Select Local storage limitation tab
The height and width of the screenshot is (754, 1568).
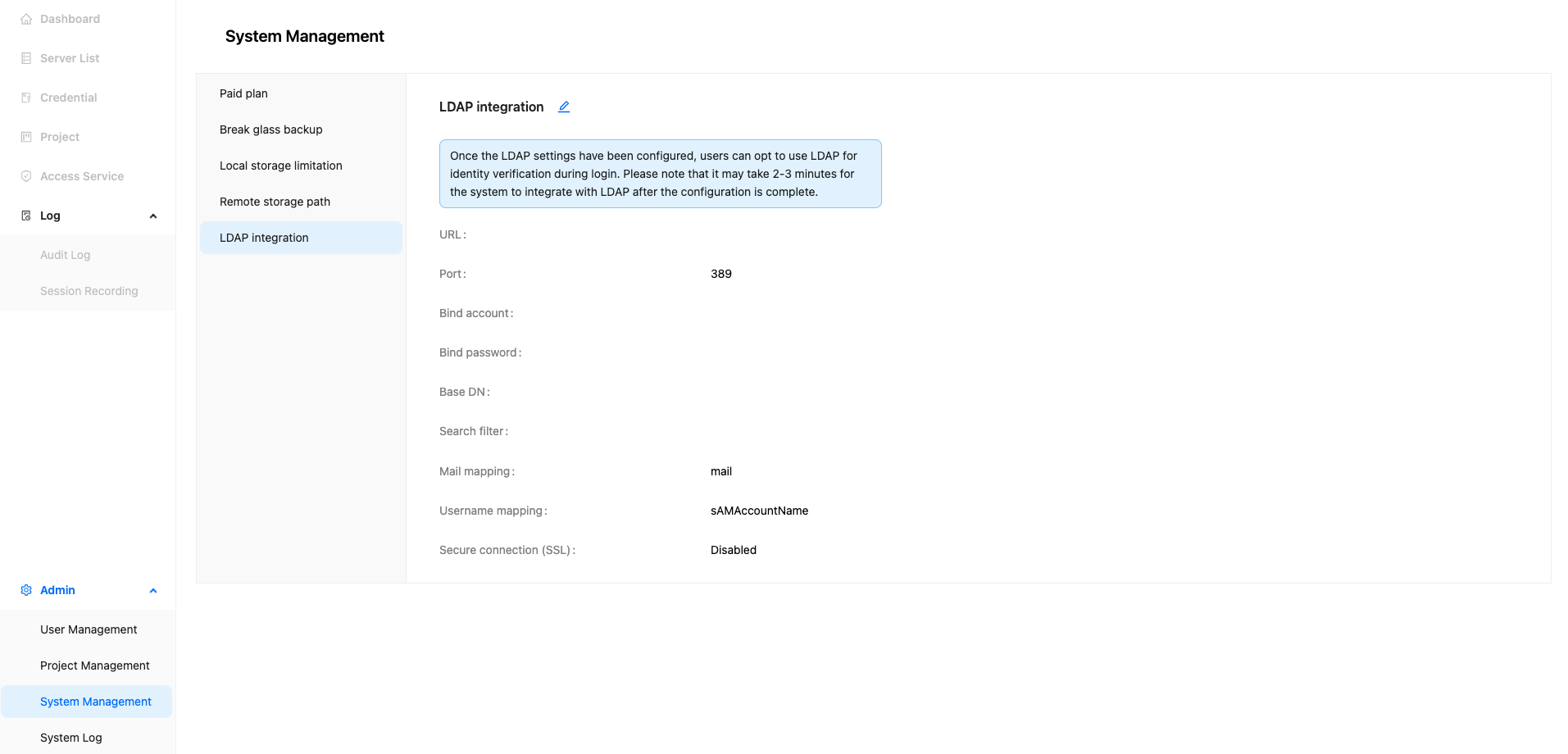(x=280, y=166)
